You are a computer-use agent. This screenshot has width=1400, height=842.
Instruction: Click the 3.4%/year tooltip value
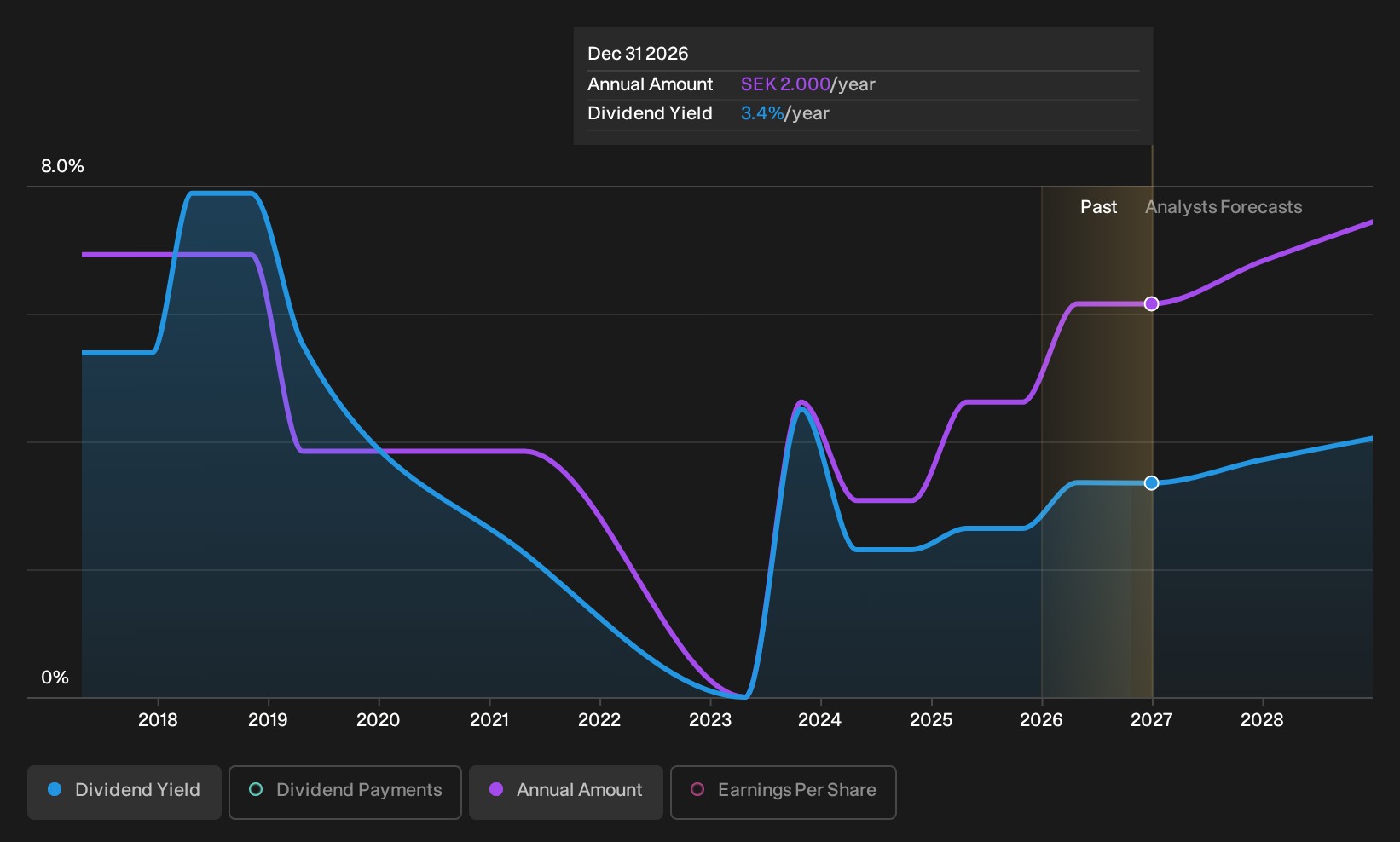click(x=785, y=113)
